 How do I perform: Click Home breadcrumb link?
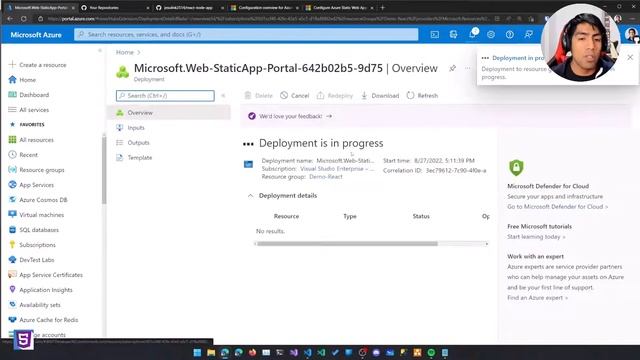pyautogui.click(x=124, y=52)
